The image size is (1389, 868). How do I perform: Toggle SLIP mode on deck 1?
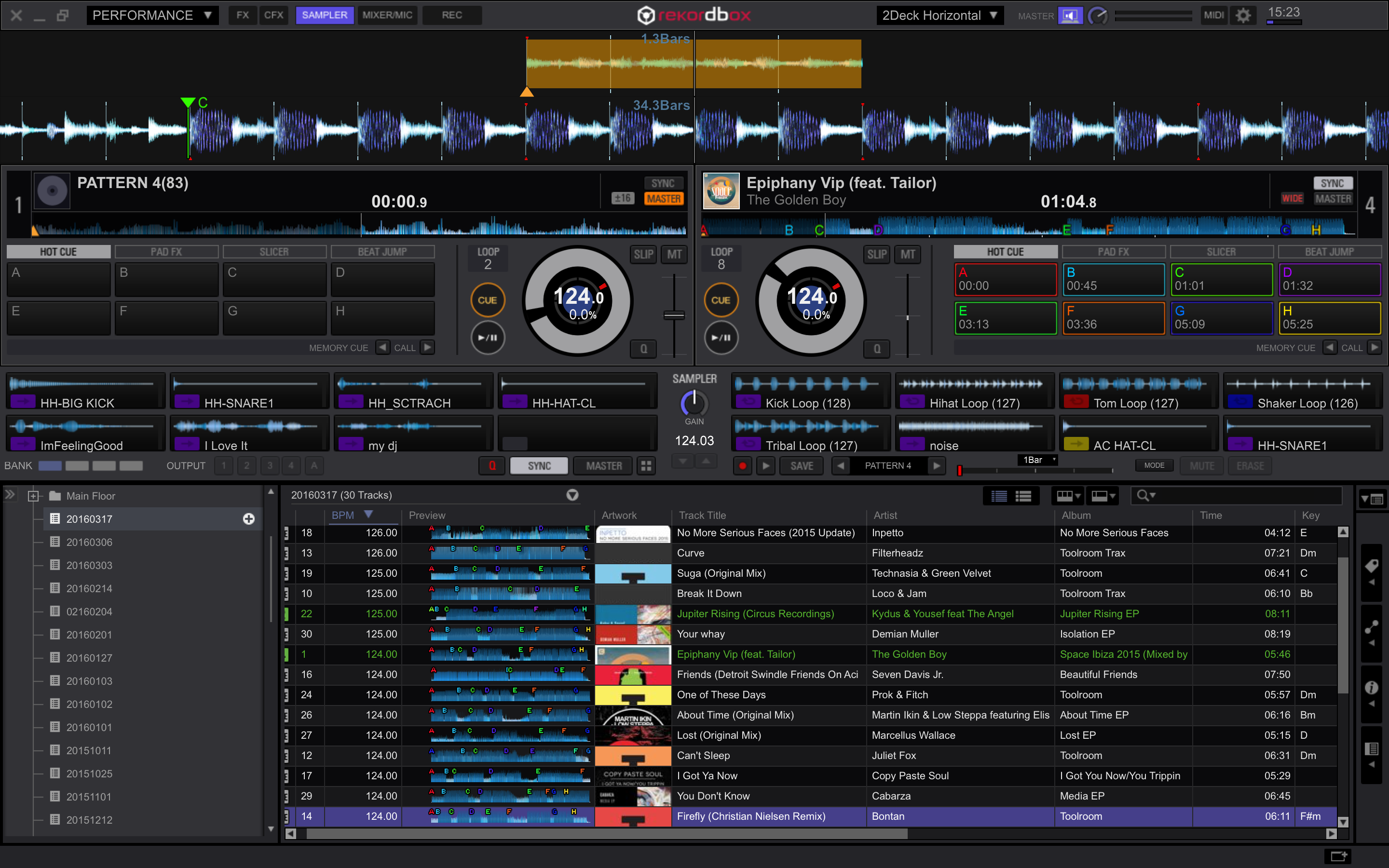click(x=643, y=254)
